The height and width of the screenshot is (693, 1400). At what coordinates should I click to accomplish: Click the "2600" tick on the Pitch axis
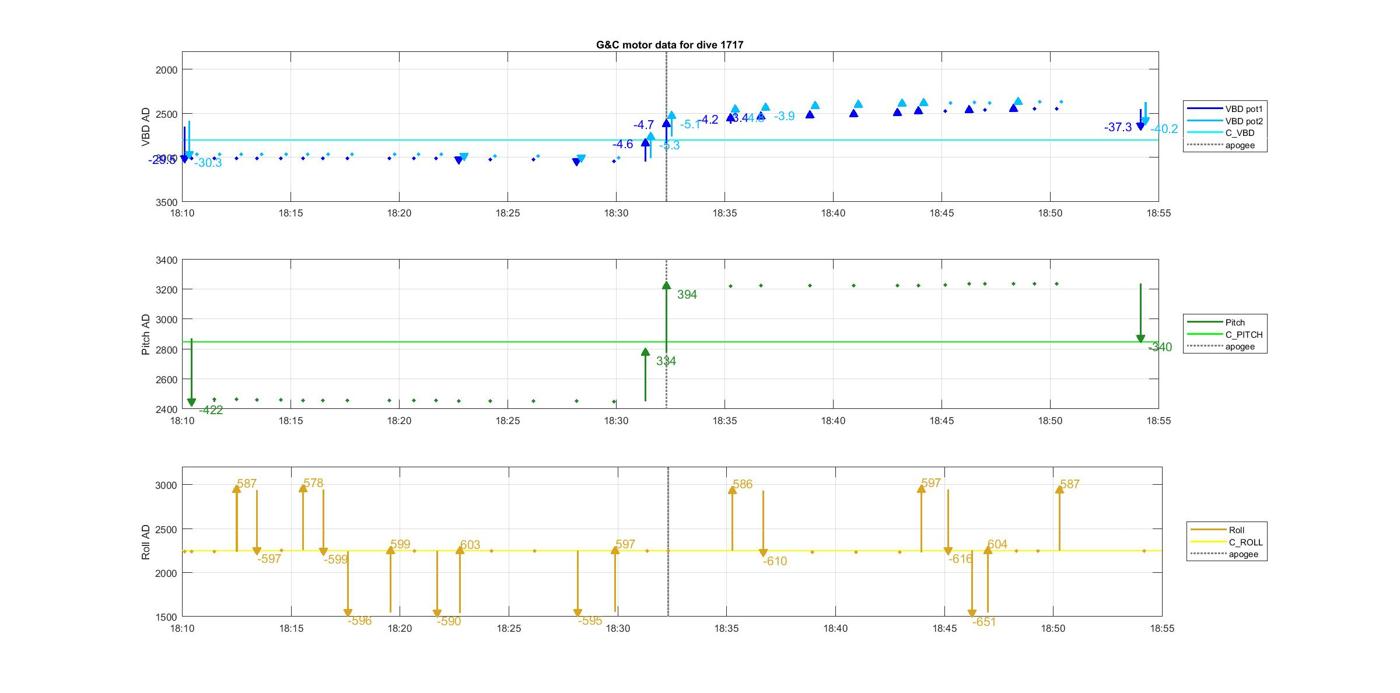coord(165,380)
